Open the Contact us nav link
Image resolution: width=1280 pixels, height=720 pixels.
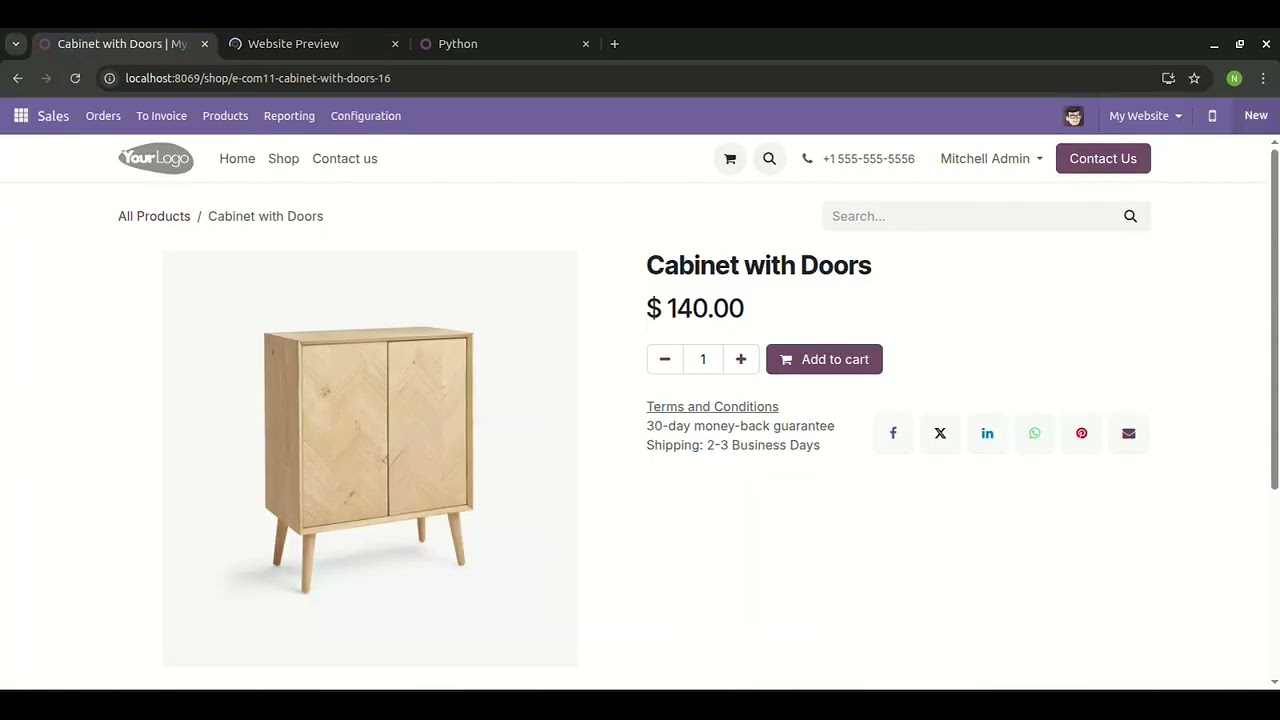coord(345,159)
